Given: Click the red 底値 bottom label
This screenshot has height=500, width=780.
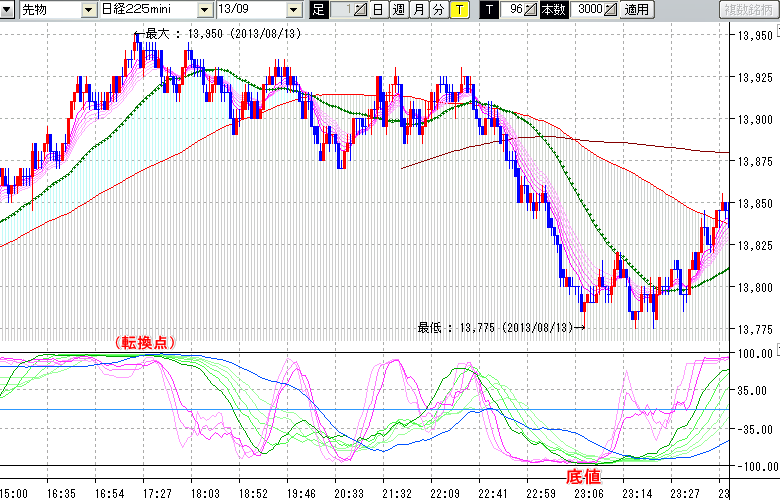Looking at the screenshot, I should (582, 477).
